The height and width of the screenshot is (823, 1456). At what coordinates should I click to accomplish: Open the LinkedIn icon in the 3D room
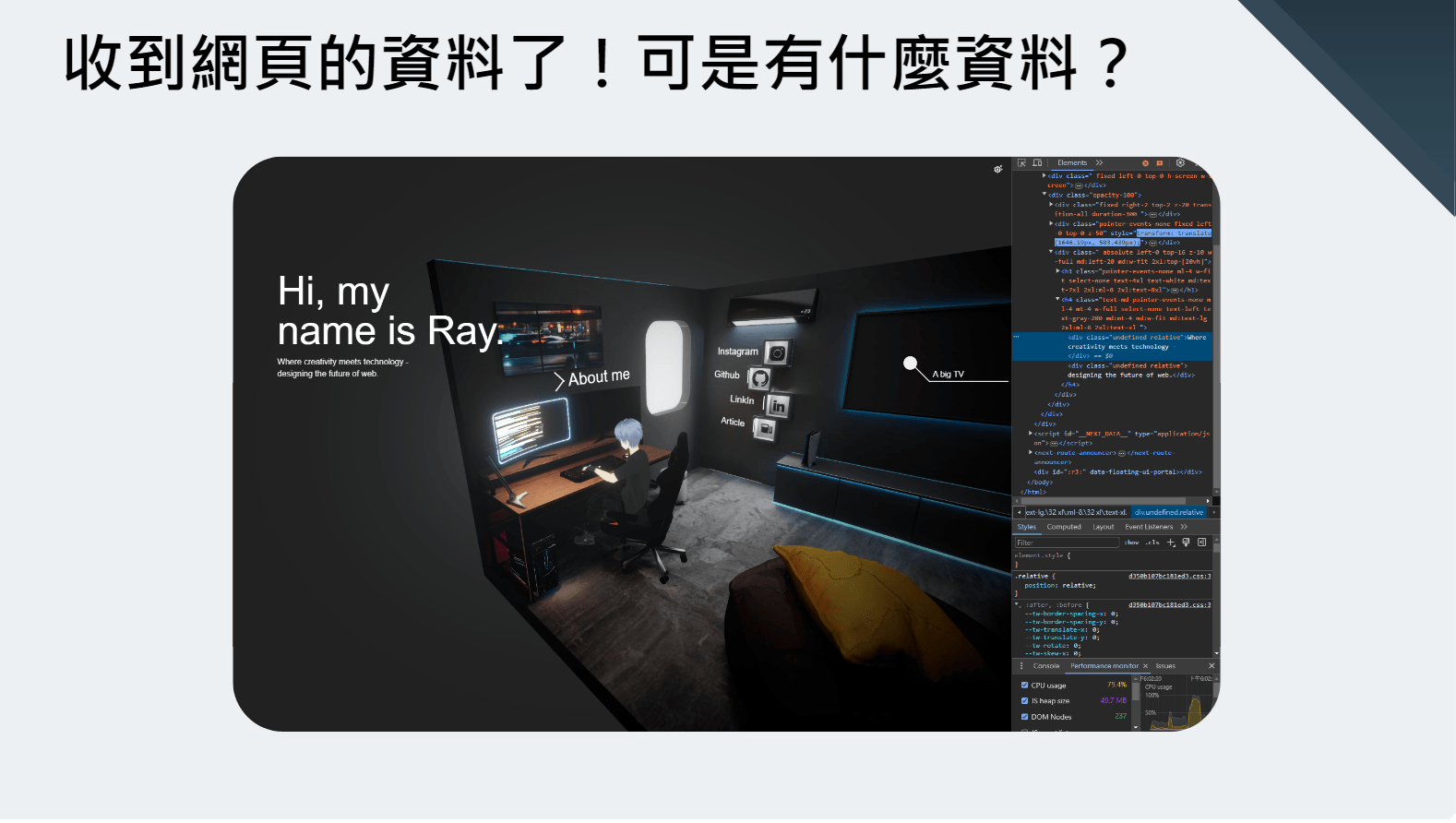(x=777, y=404)
